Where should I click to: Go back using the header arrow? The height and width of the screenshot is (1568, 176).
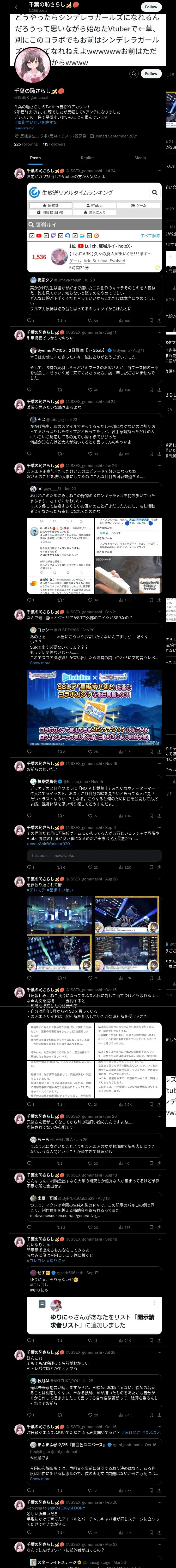coord(17,7)
